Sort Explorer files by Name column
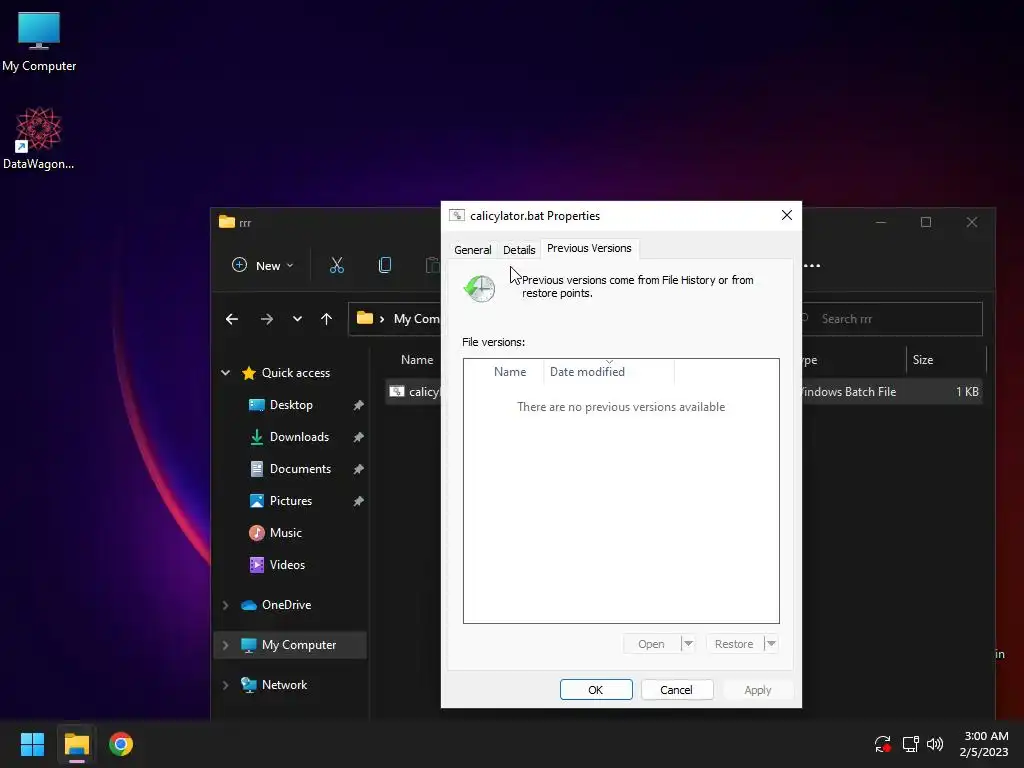Viewport: 1024px width, 768px height. click(x=417, y=360)
